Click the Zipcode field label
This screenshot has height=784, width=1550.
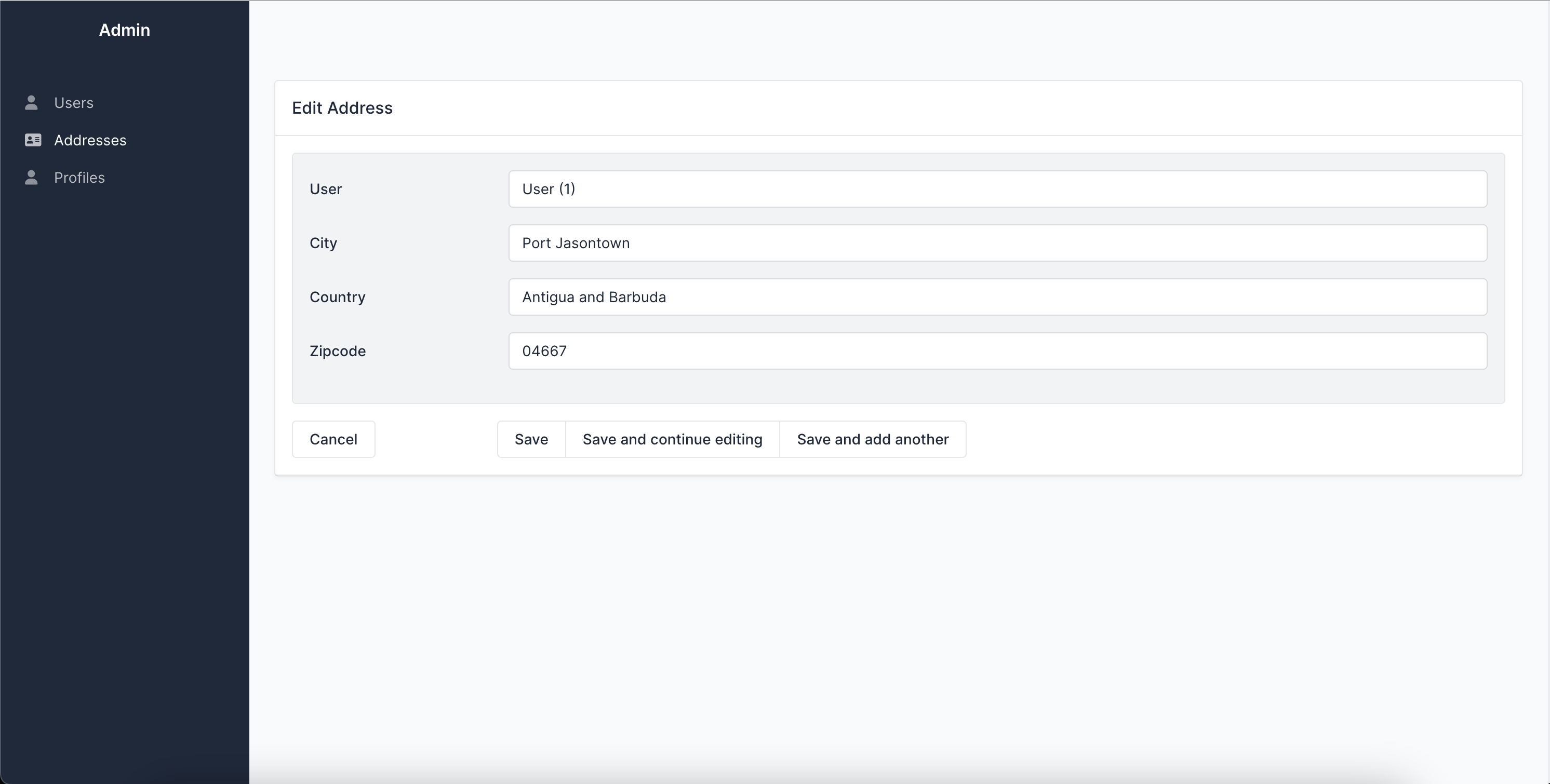[337, 351]
